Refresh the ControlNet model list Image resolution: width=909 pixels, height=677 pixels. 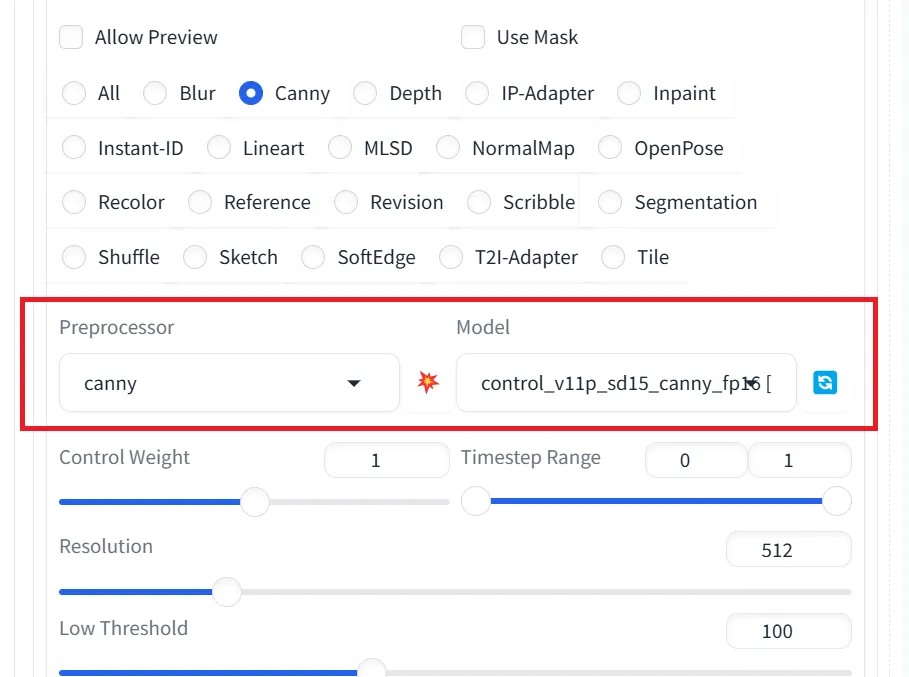point(824,382)
